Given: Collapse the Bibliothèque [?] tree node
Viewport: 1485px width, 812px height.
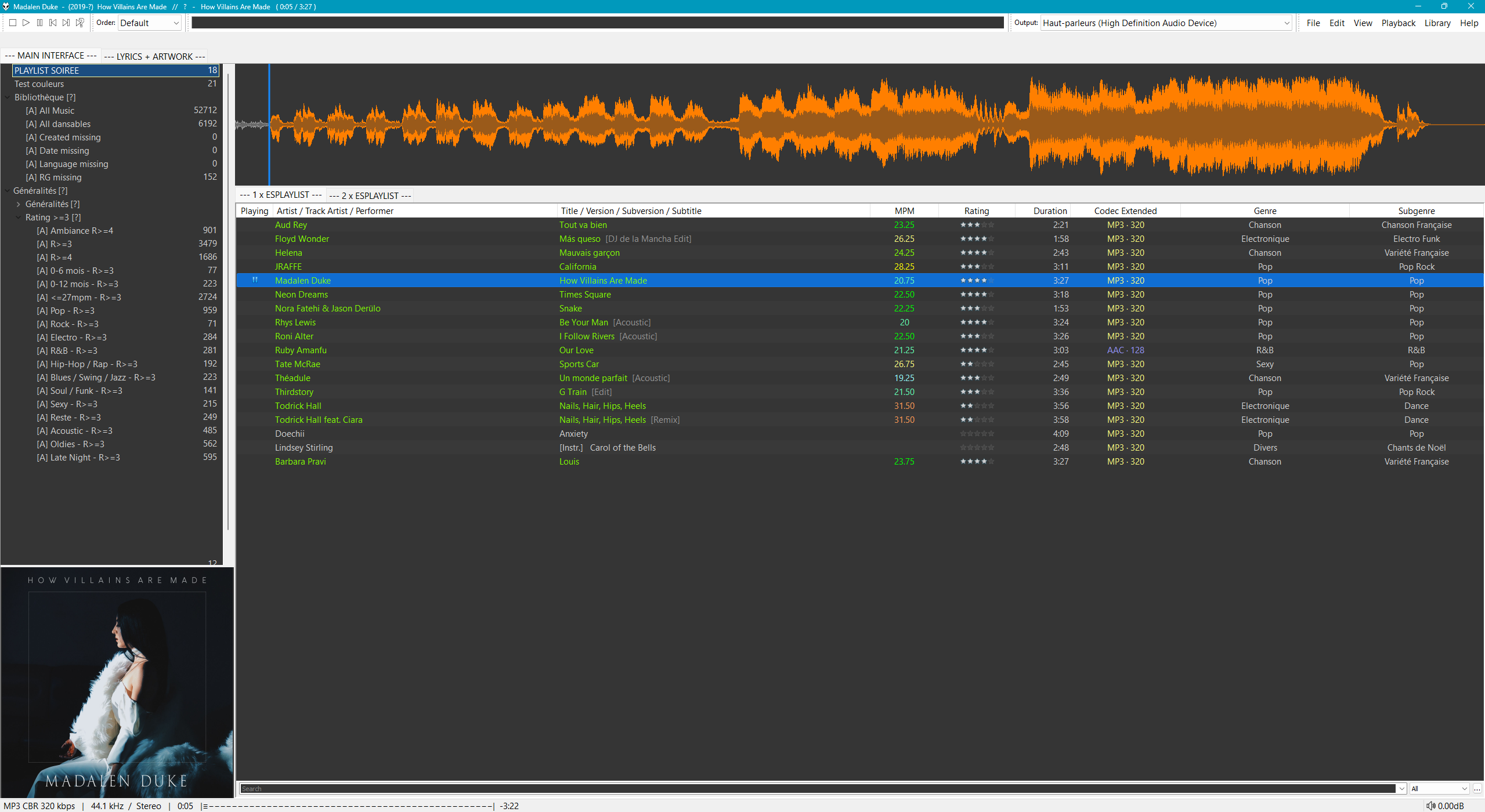Looking at the screenshot, I should coord(8,97).
